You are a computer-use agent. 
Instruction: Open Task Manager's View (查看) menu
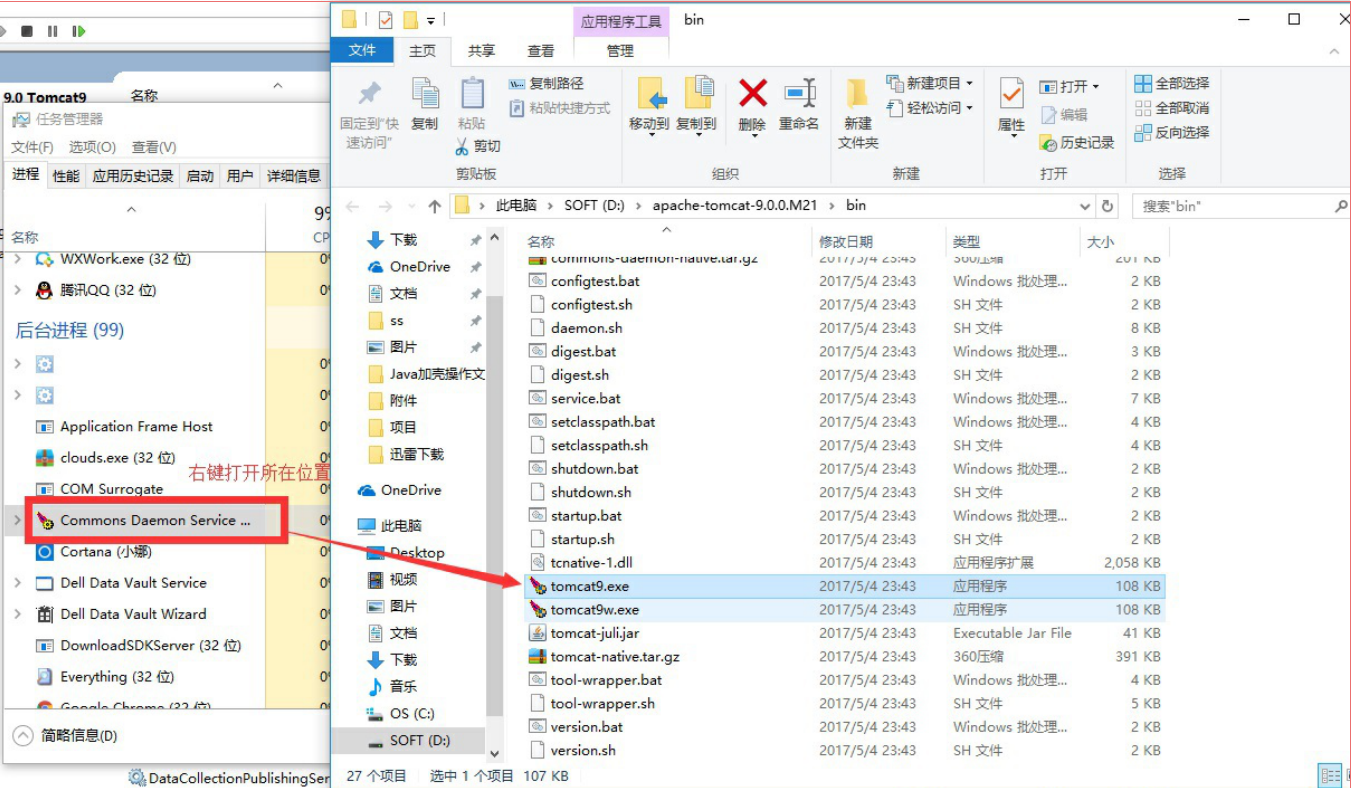click(154, 147)
